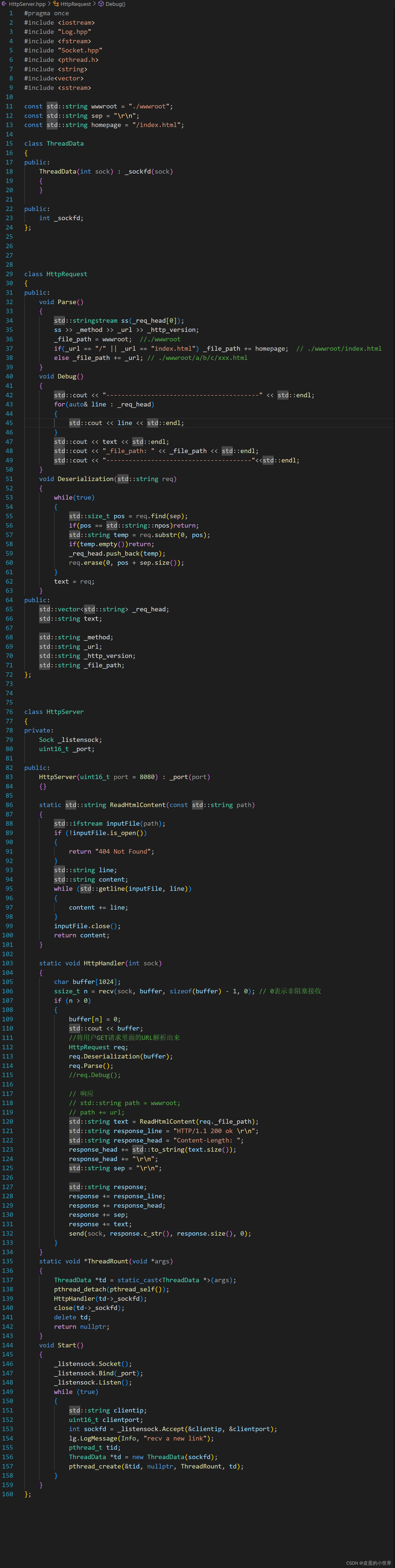Click 'req.Deserialization(buffer);' line

[x=121, y=1057]
